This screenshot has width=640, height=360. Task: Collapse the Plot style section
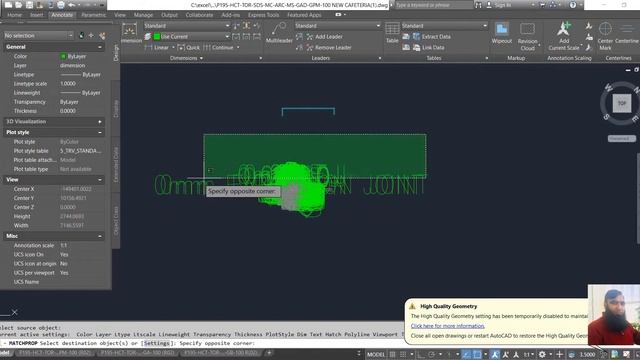coord(100,132)
